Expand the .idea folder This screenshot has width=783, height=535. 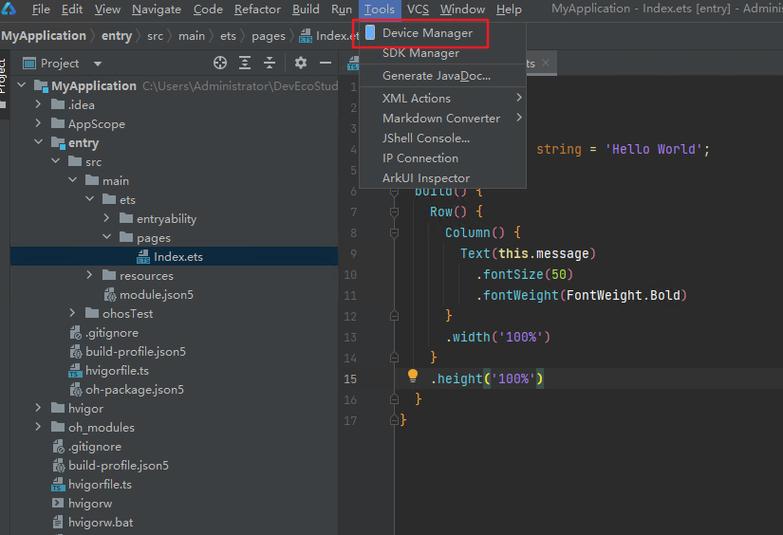click(x=38, y=104)
